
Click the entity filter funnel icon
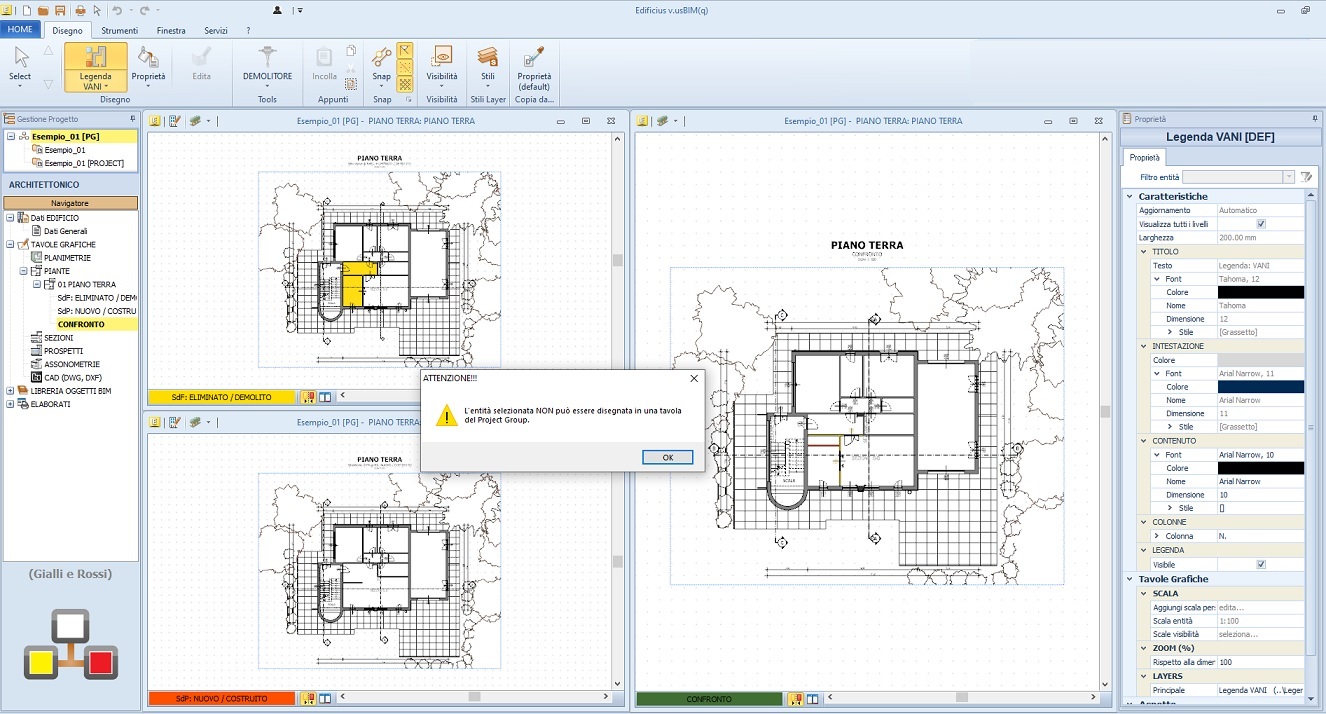click(1306, 177)
